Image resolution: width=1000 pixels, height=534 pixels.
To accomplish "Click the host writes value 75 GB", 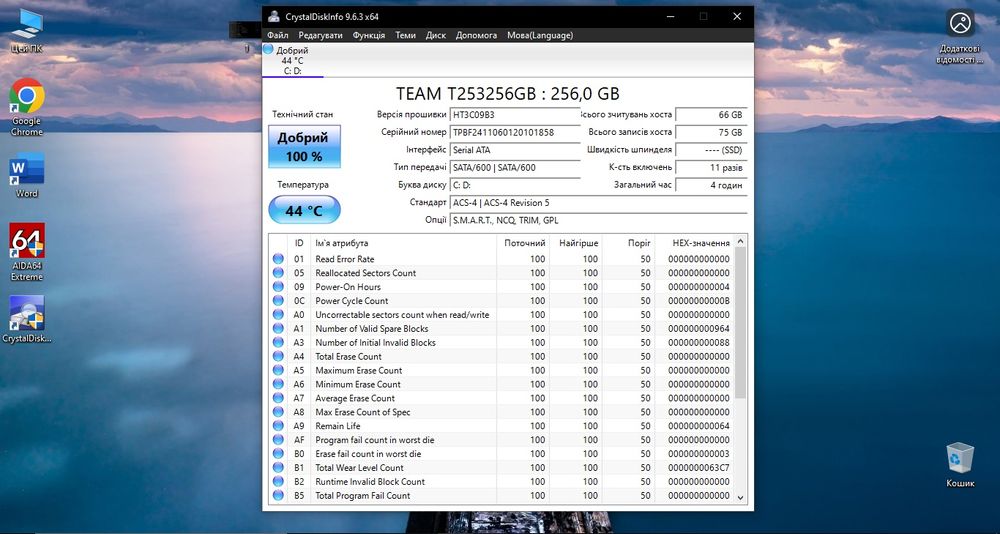I will click(x=711, y=132).
